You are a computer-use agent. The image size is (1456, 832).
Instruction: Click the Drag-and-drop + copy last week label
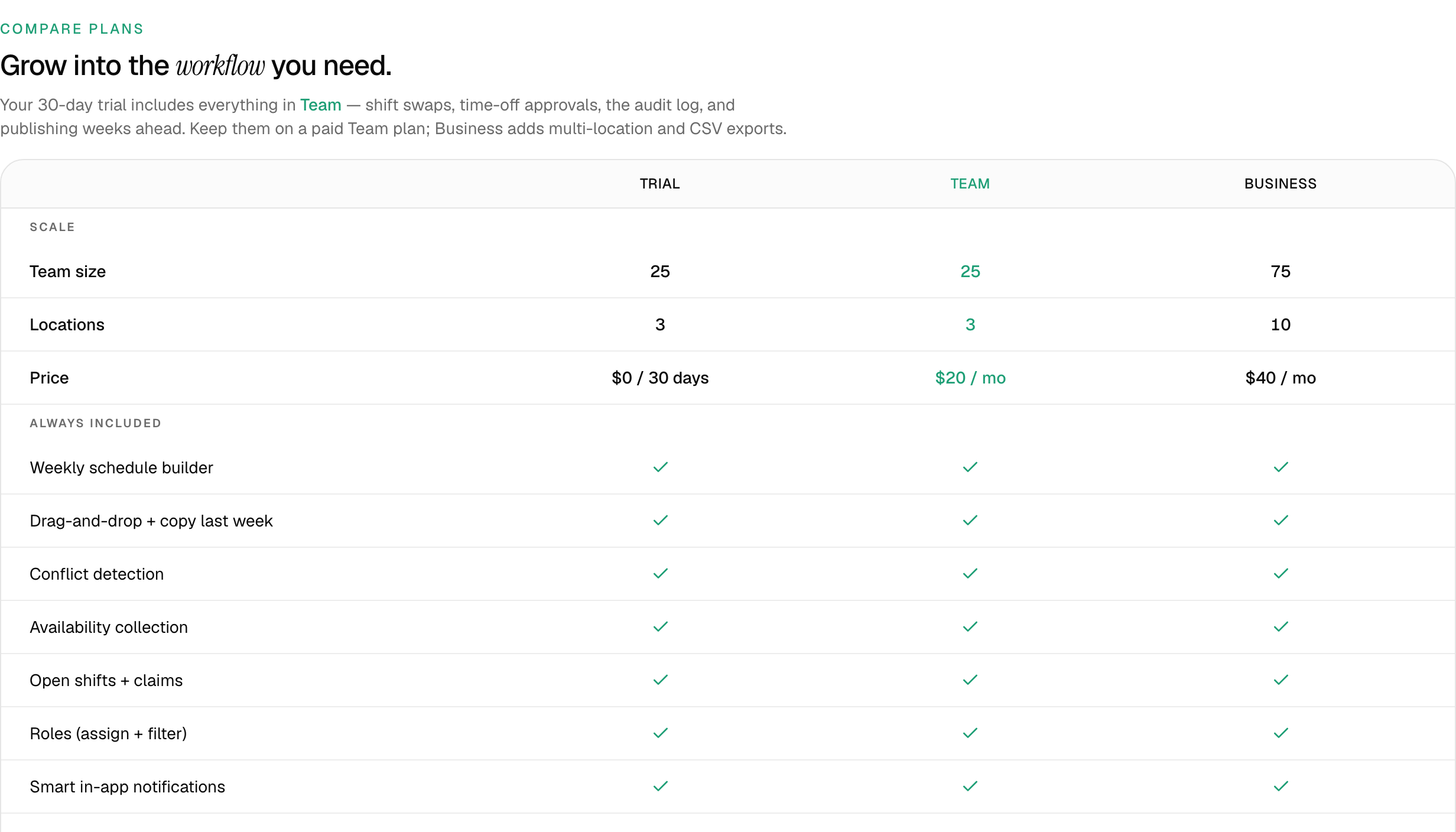[x=151, y=521]
